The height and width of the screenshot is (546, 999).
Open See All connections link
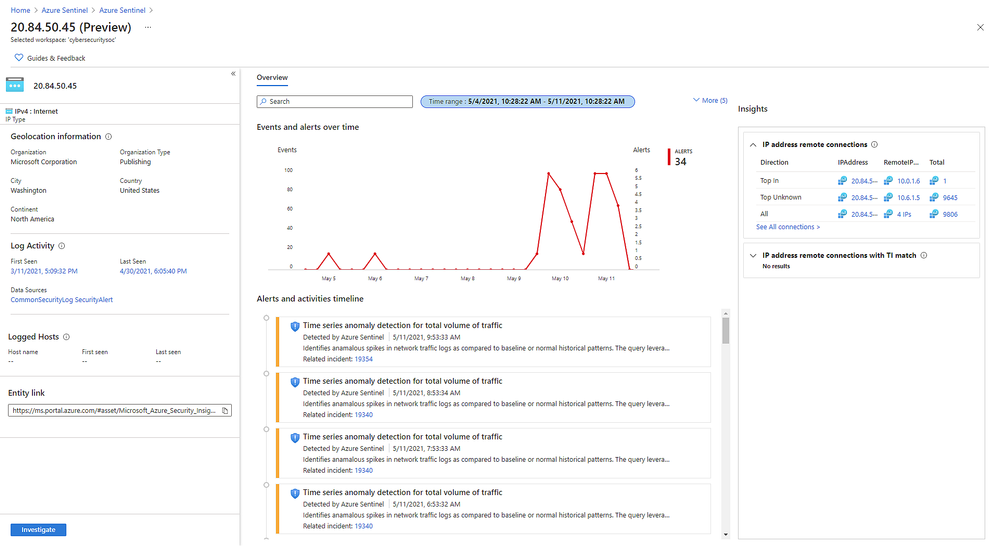[788, 227]
